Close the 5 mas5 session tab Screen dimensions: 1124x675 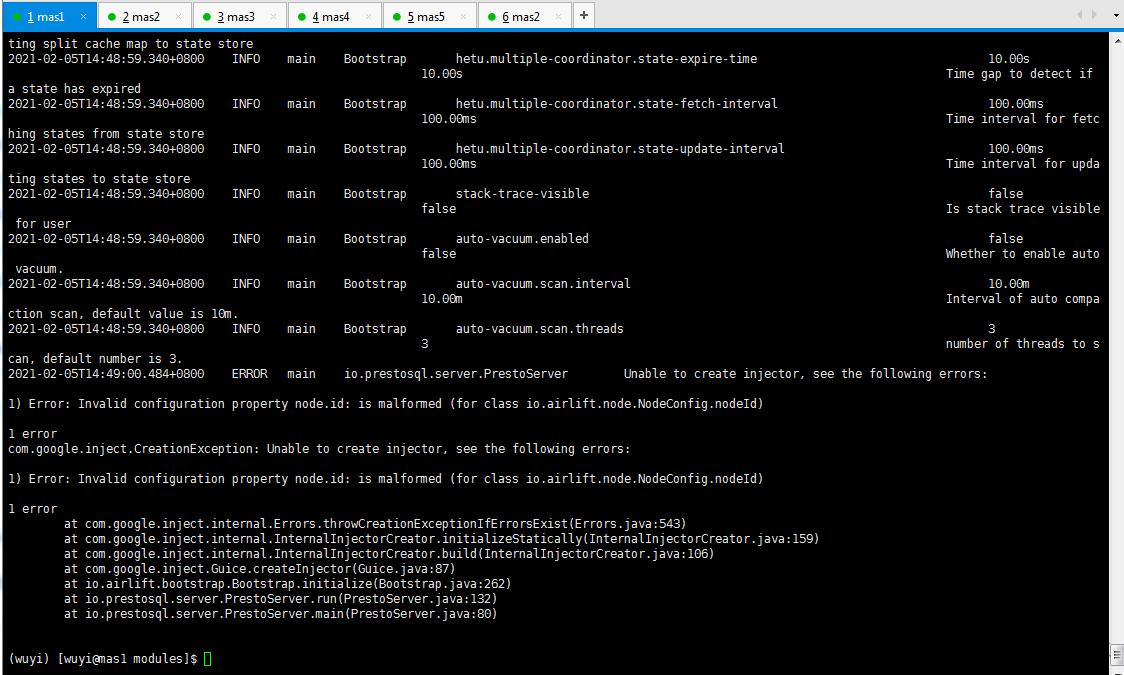point(463,16)
